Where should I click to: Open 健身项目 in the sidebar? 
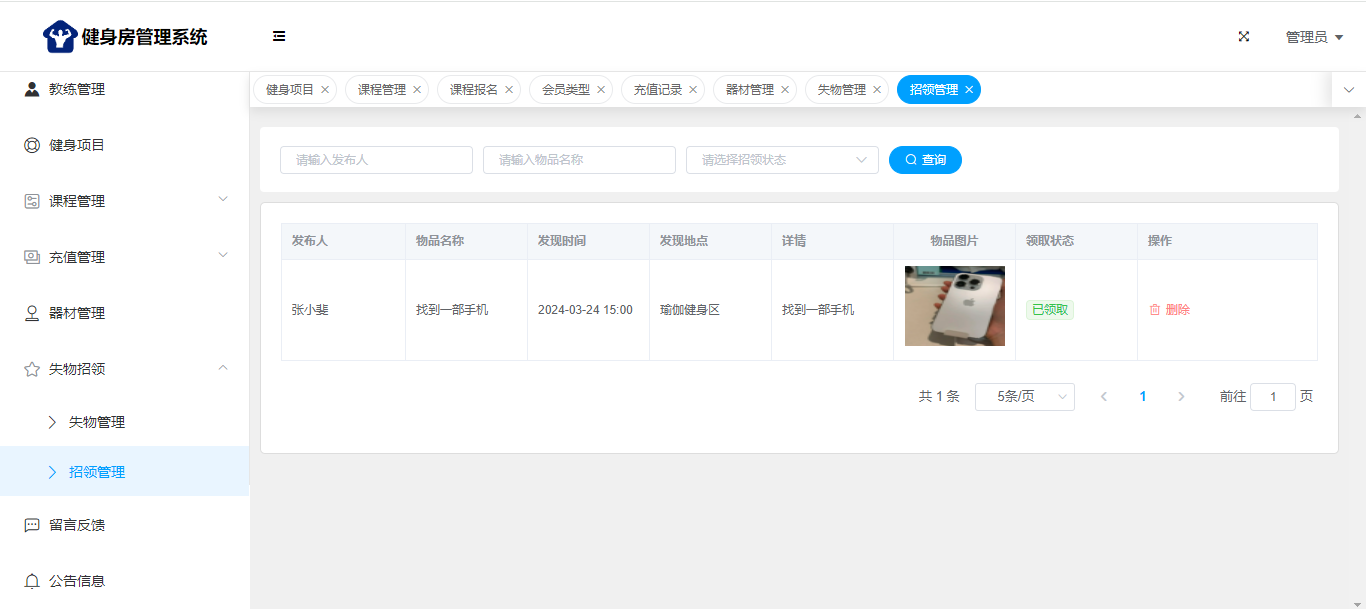pos(77,145)
